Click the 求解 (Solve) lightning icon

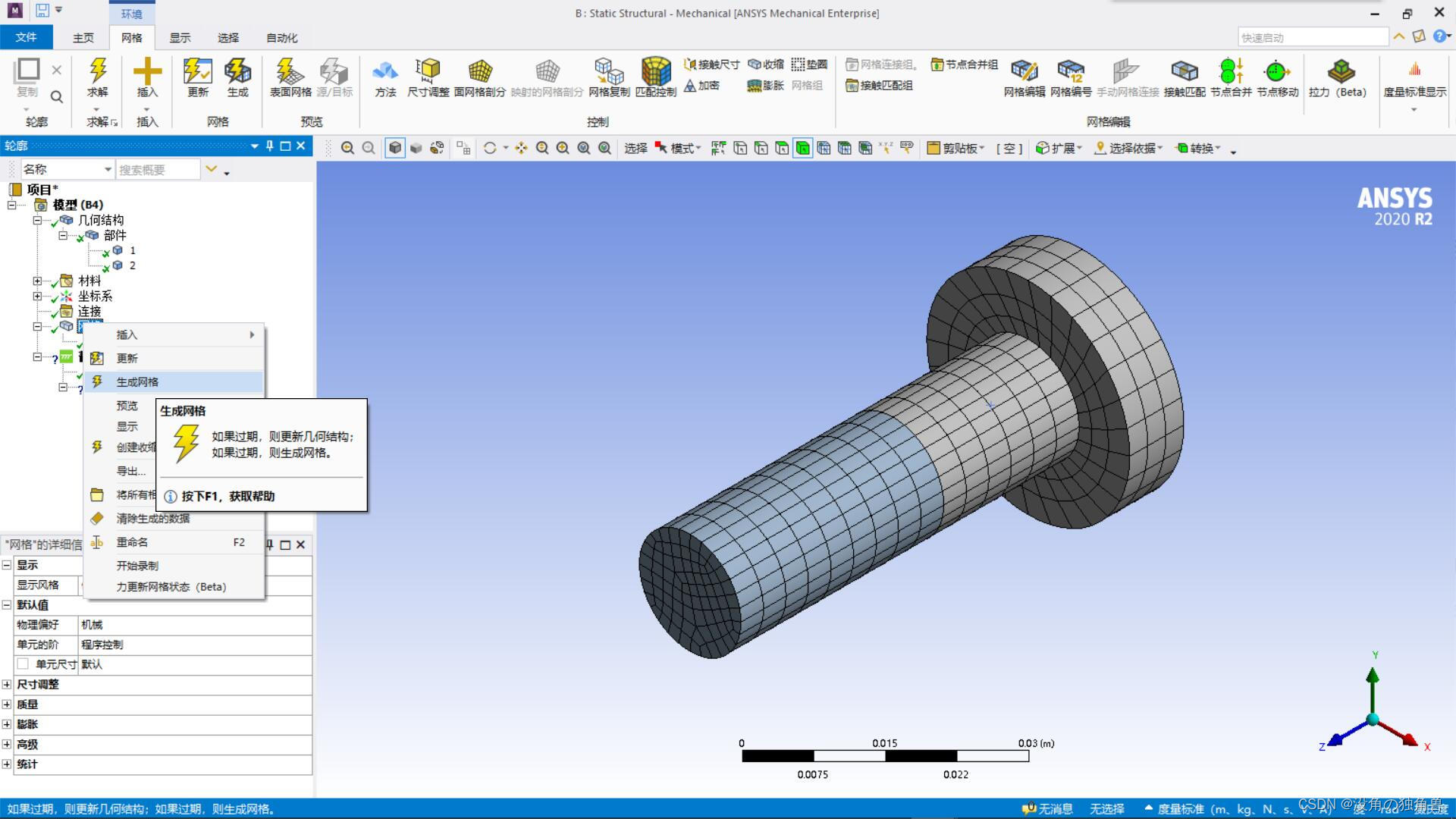[97, 72]
